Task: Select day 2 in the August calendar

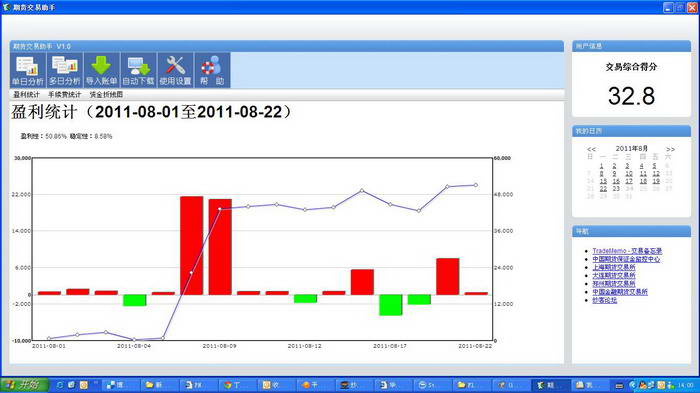Action: click(614, 166)
